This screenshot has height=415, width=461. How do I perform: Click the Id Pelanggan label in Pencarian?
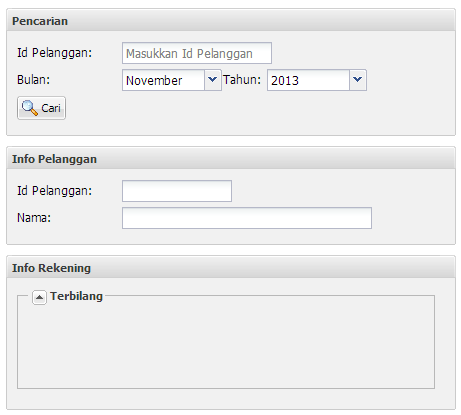click(x=54, y=53)
